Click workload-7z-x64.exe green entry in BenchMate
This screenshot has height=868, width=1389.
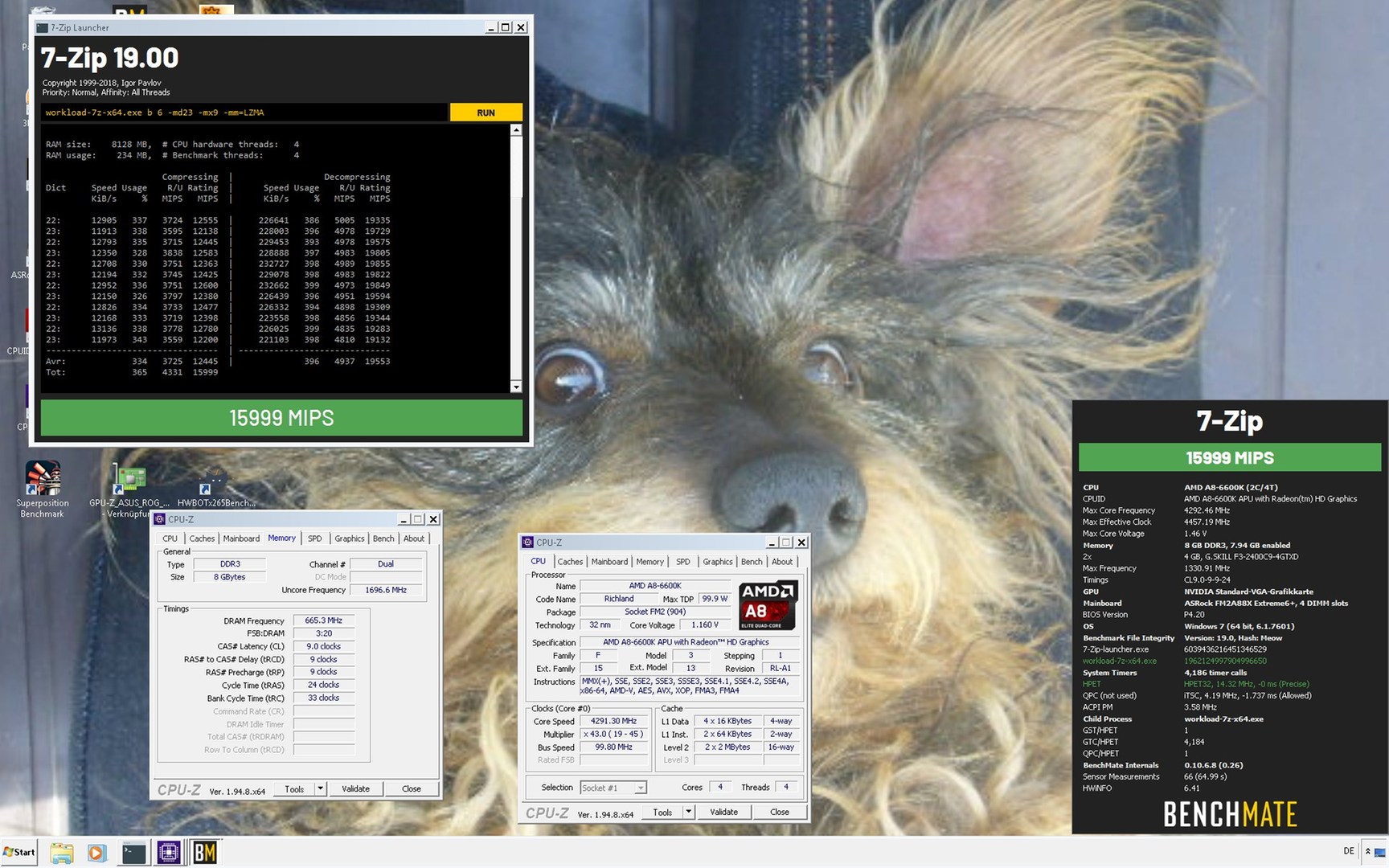[x=1120, y=661]
